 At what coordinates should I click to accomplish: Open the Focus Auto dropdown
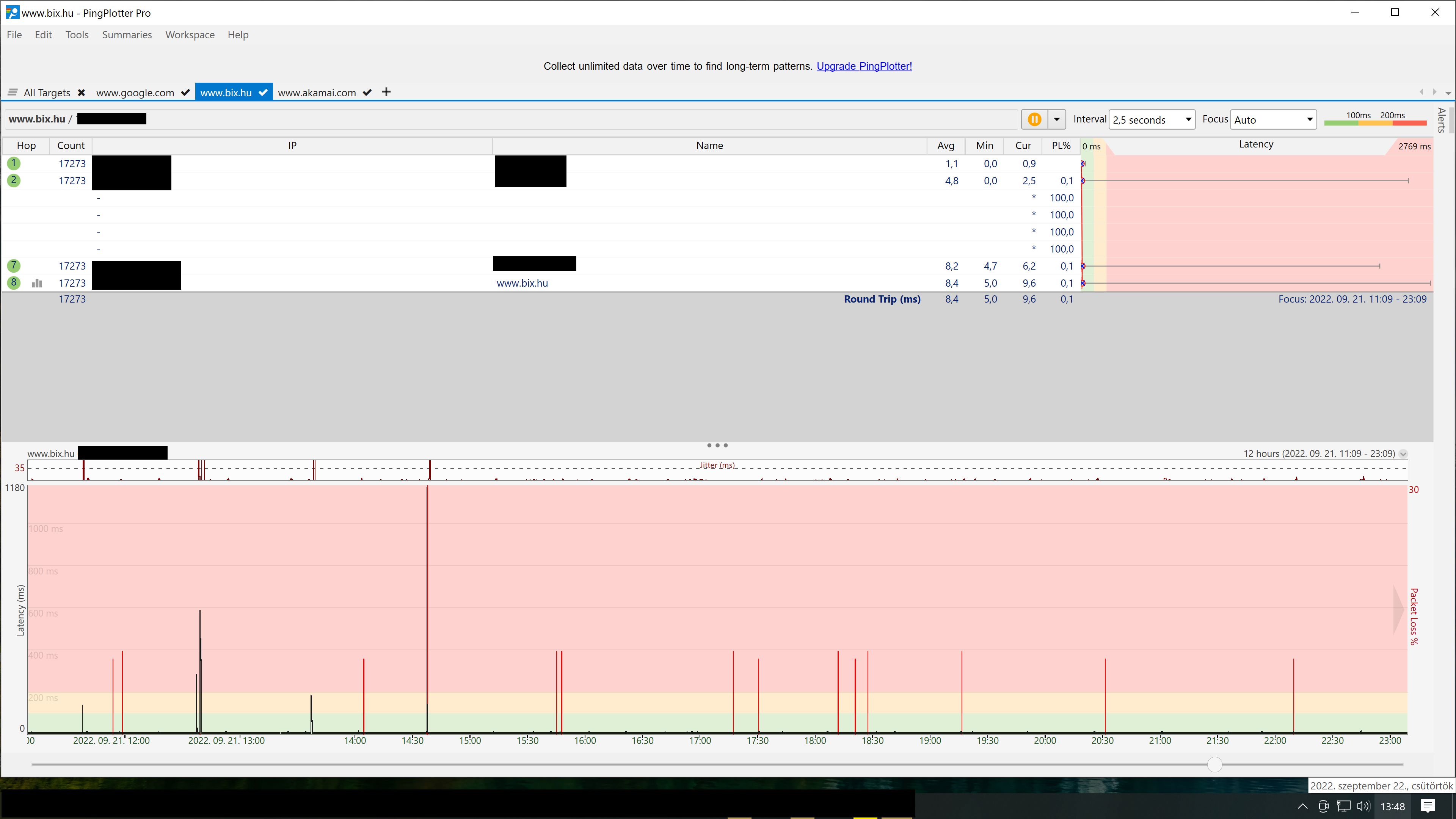[x=1274, y=119]
